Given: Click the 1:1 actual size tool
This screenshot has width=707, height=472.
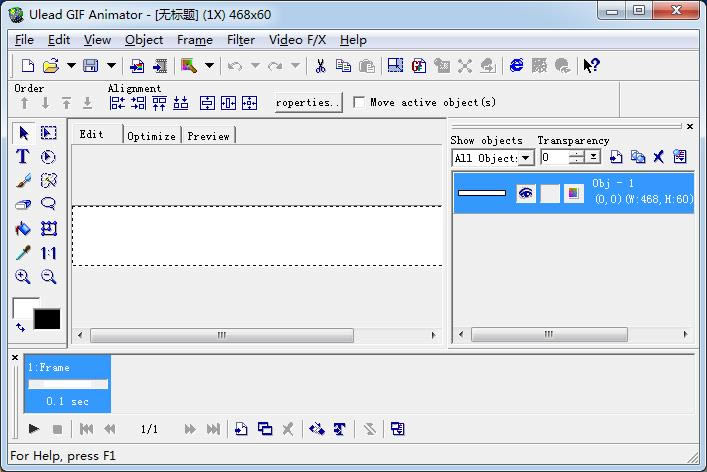Looking at the screenshot, I should click(x=48, y=253).
